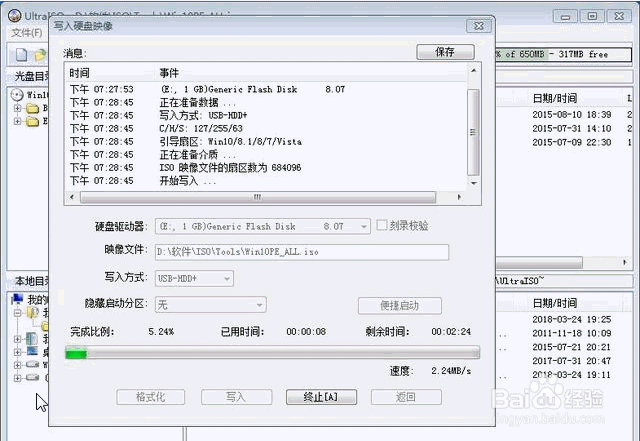
Task: Click the date 2015-07-31 14:10 in the file list
Action: 572,129
